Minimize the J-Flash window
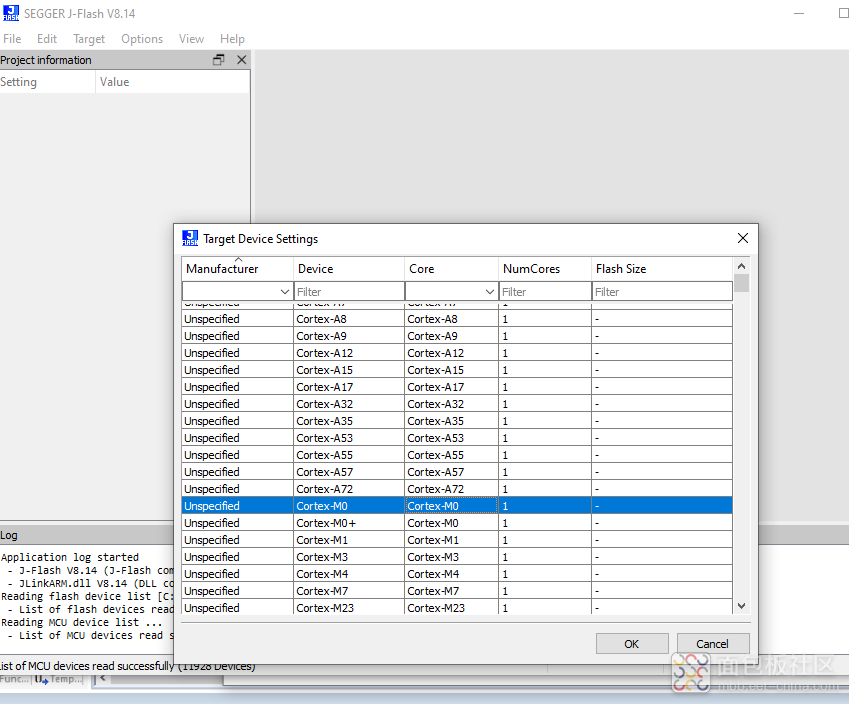 click(x=799, y=14)
